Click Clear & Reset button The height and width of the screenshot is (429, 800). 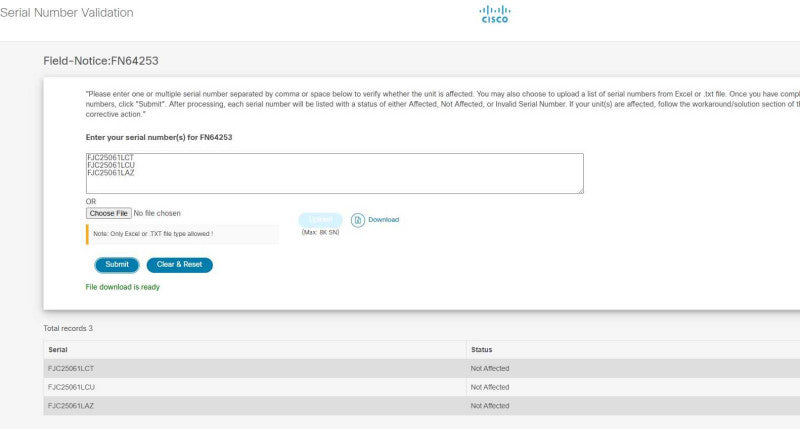(x=180, y=265)
